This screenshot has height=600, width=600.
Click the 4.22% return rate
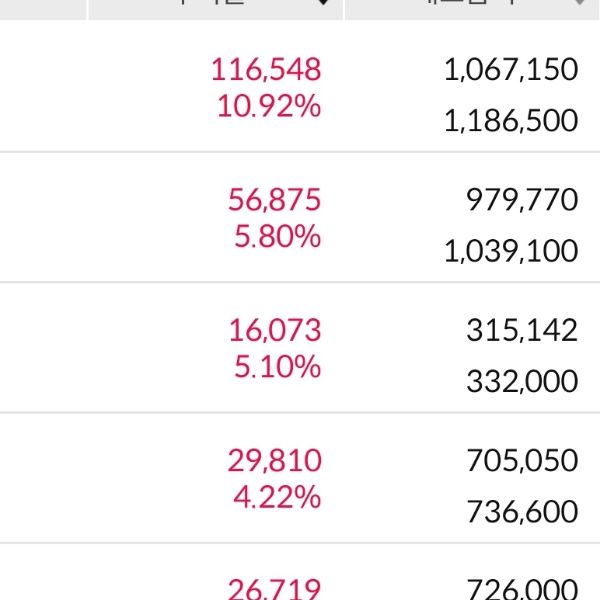(277, 496)
